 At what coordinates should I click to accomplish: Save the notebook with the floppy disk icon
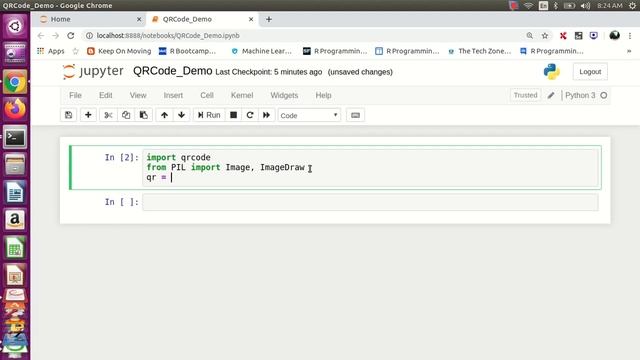point(69,115)
